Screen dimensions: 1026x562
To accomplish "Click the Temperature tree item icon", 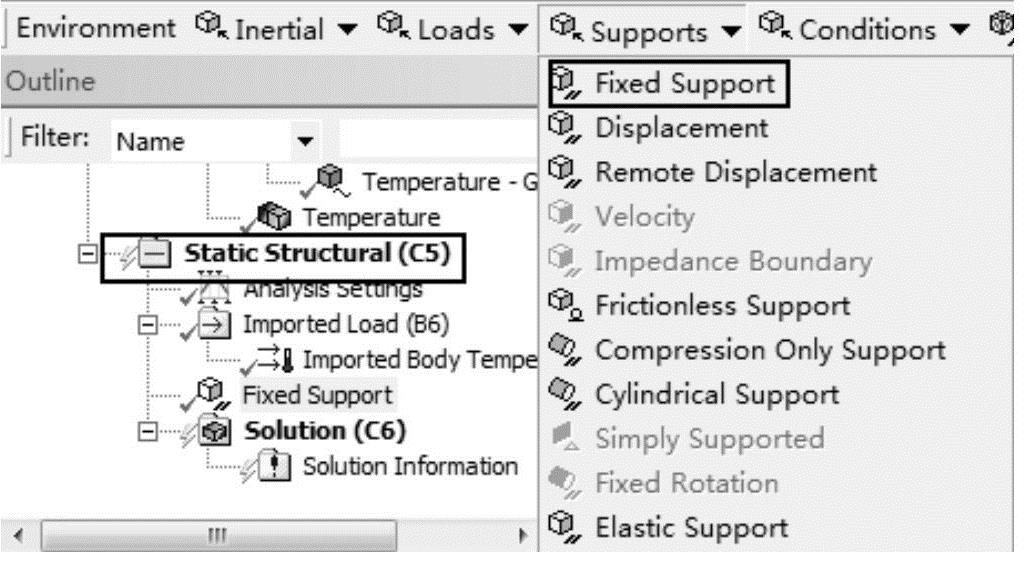I will [x=274, y=217].
